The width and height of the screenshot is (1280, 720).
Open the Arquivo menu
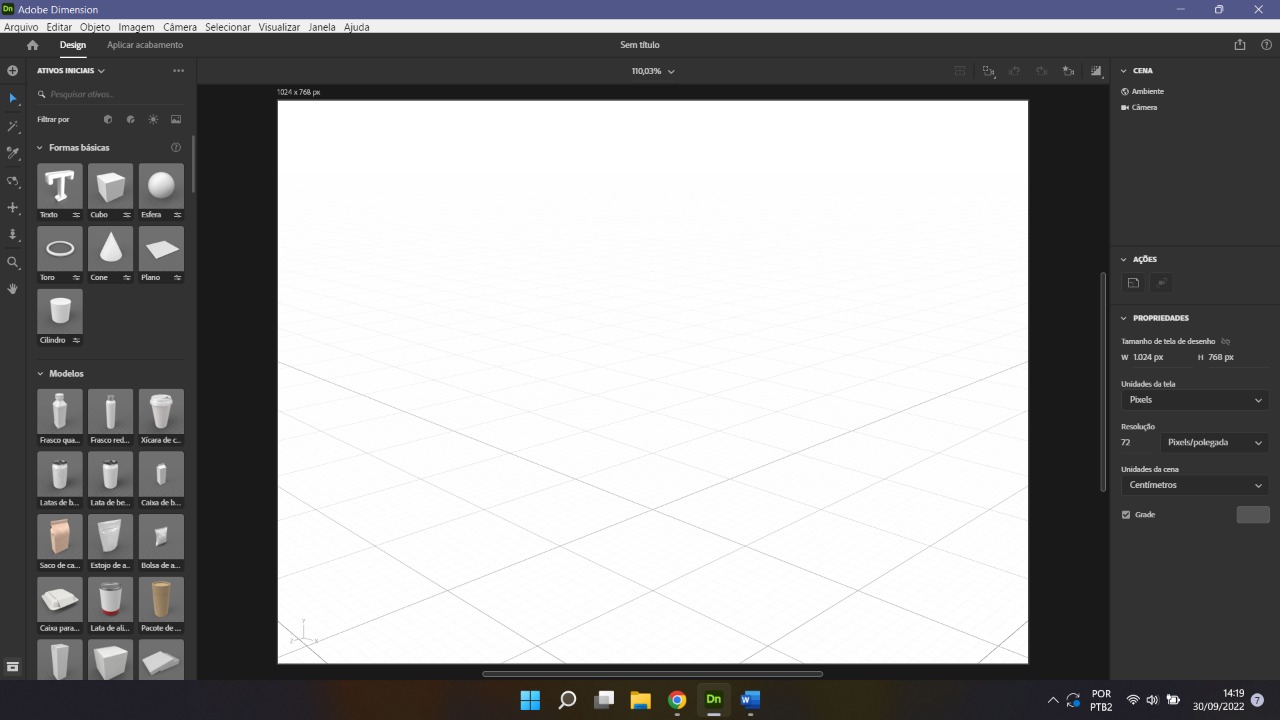coord(21,27)
